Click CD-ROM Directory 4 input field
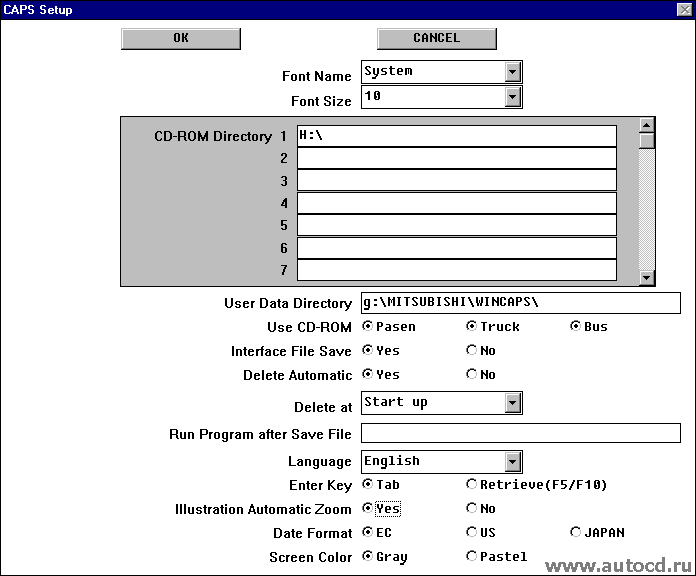The image size is (696, 576). 457,203
